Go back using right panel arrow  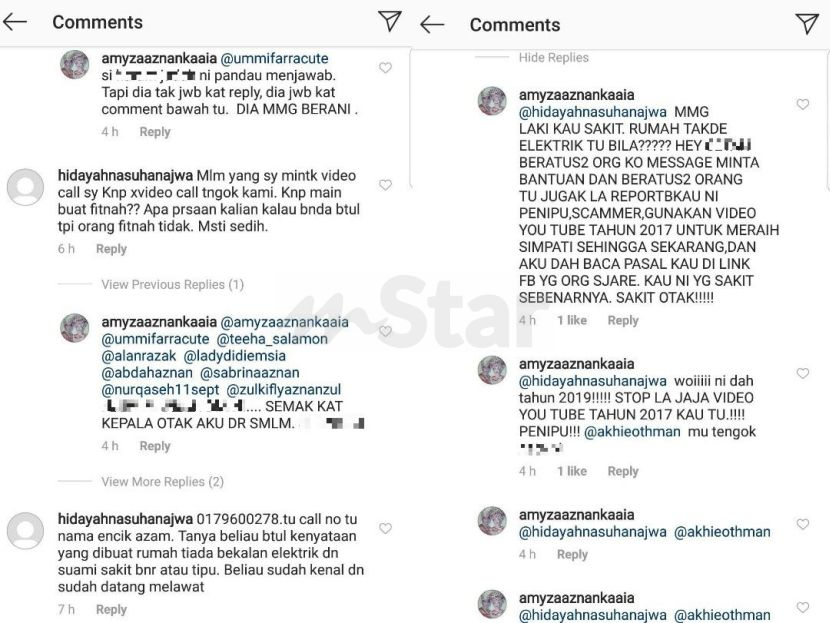[x=432, y=24]
